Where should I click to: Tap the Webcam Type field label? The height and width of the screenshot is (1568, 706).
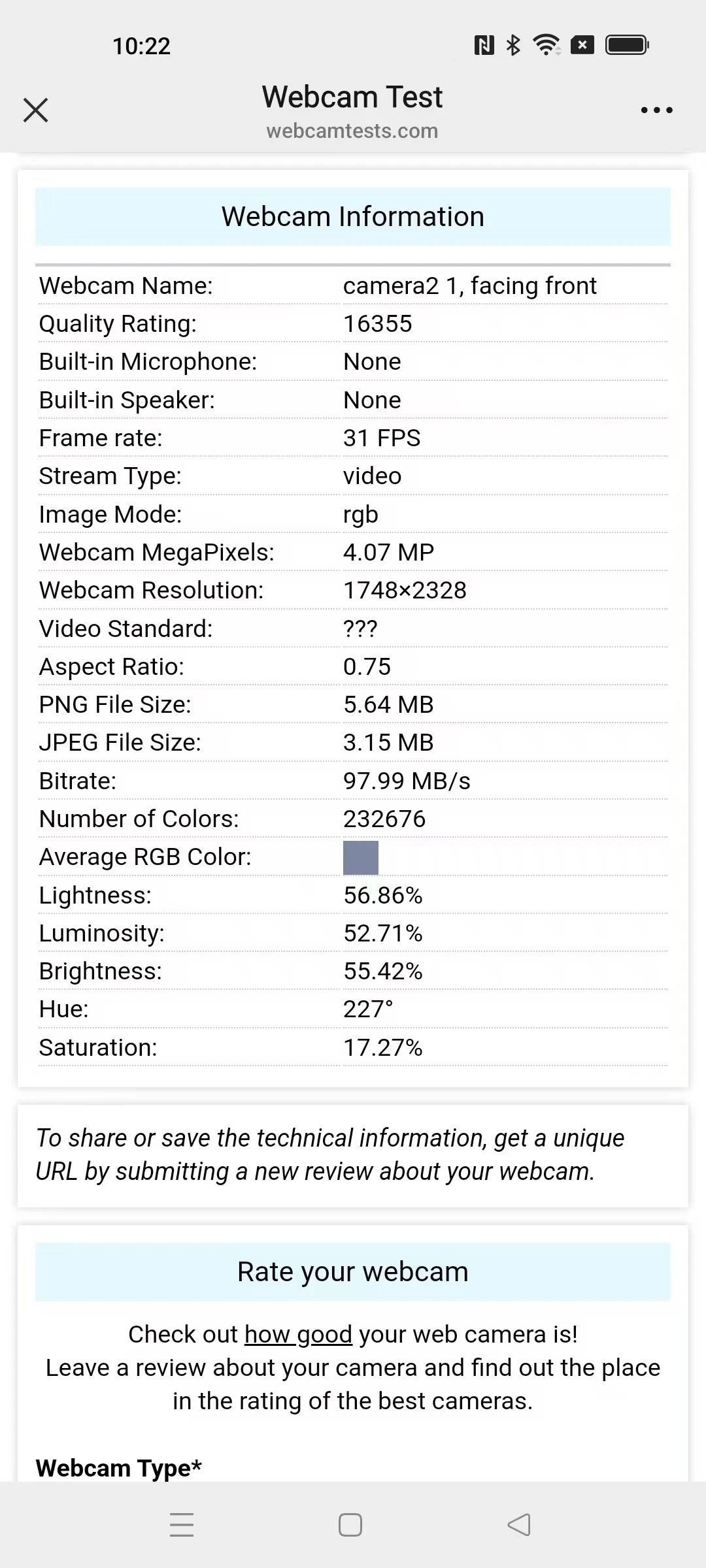119,1467
